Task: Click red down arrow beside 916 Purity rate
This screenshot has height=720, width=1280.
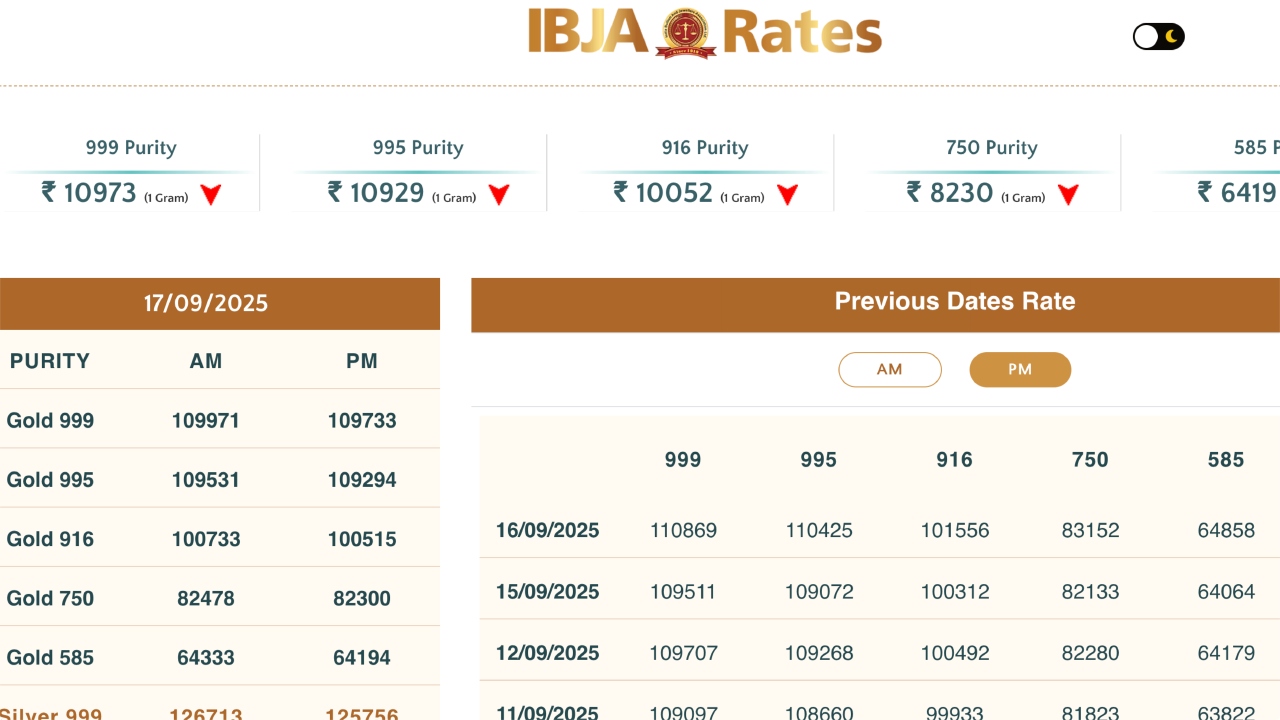Action: point(787,195)
